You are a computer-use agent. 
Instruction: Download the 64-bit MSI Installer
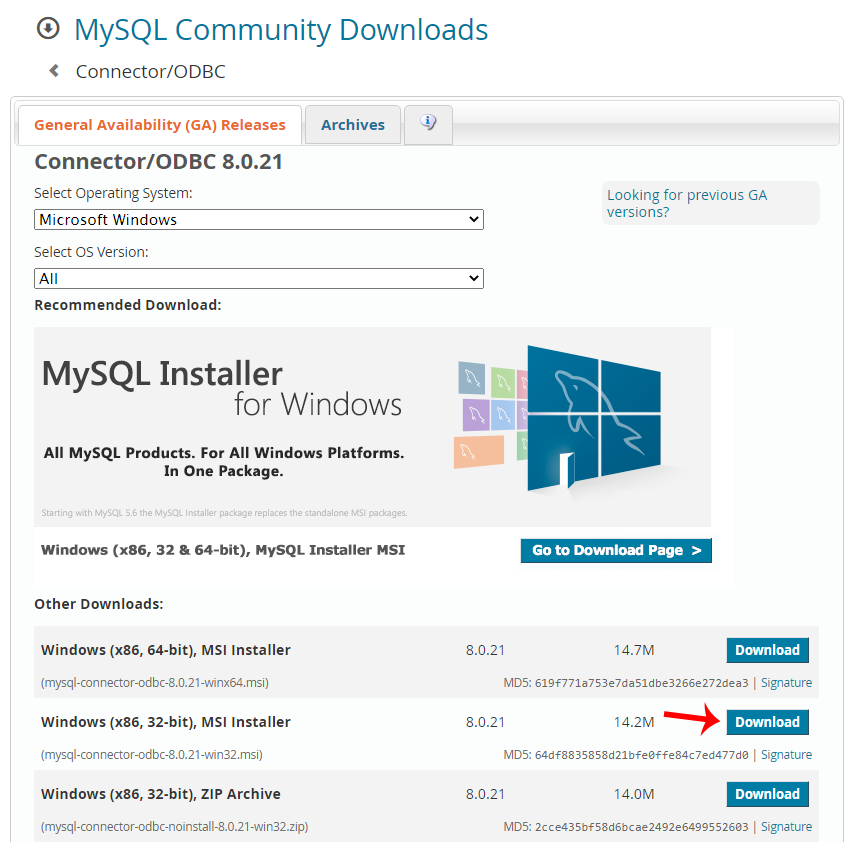(767, 650)
